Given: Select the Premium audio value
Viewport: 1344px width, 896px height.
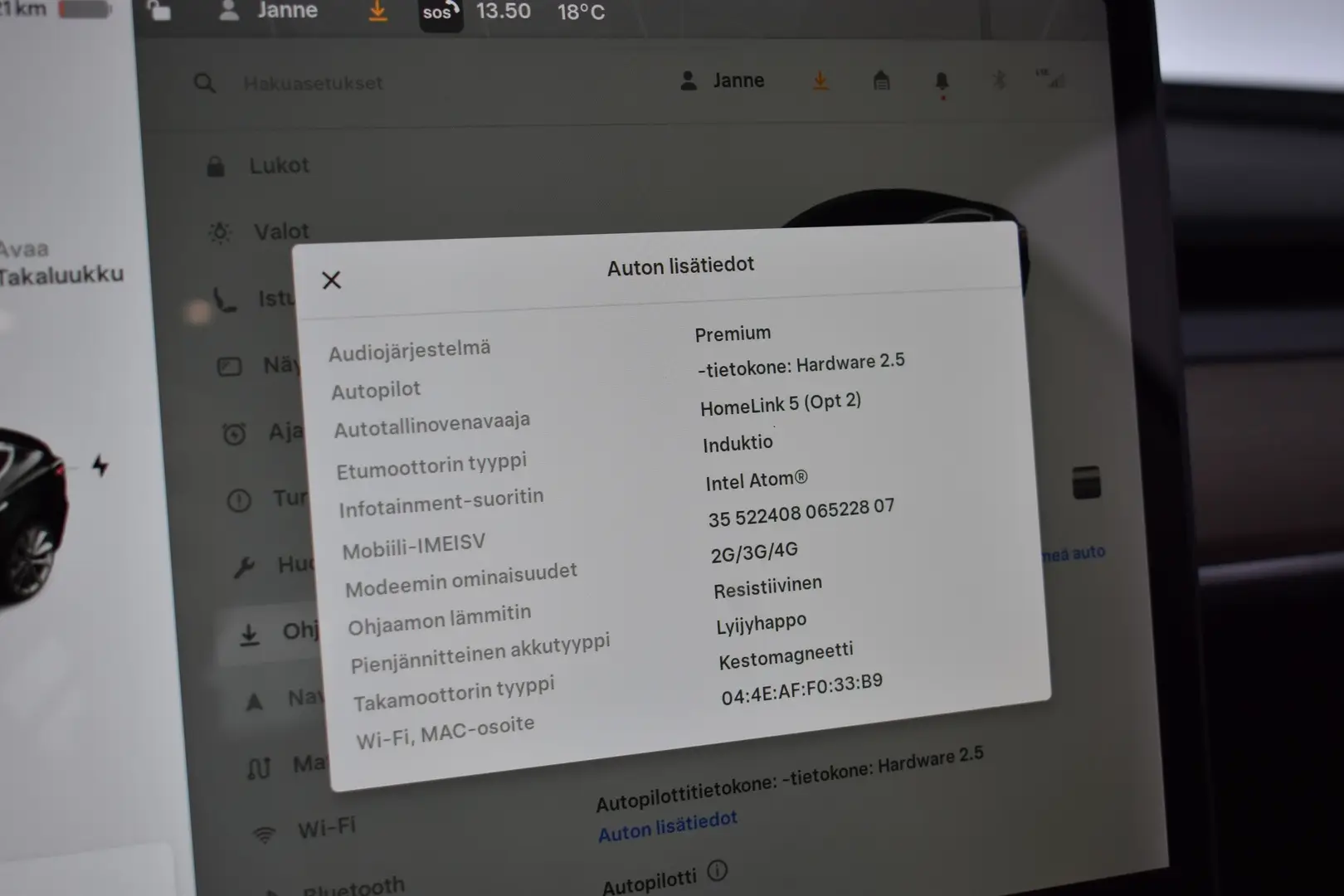Looking at the screenshot, I should [x=733, y=334].
